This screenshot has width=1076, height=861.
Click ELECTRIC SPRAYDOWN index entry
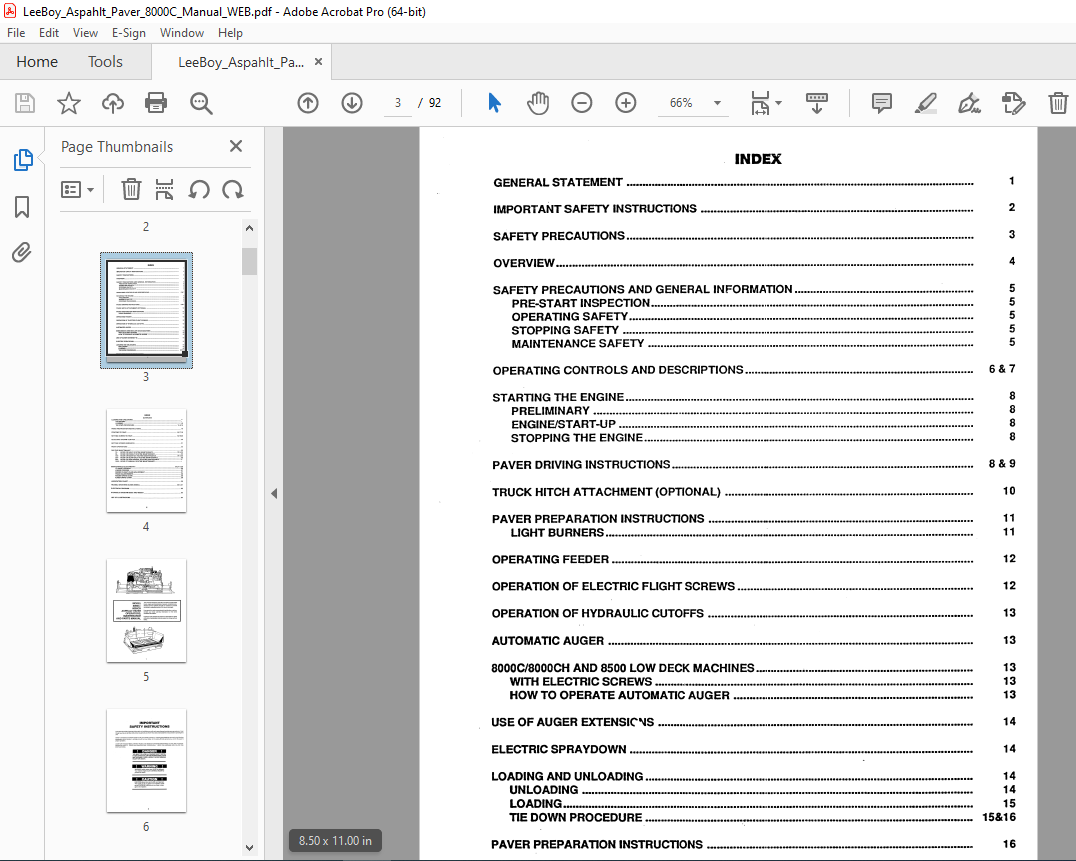pos(559,749)
